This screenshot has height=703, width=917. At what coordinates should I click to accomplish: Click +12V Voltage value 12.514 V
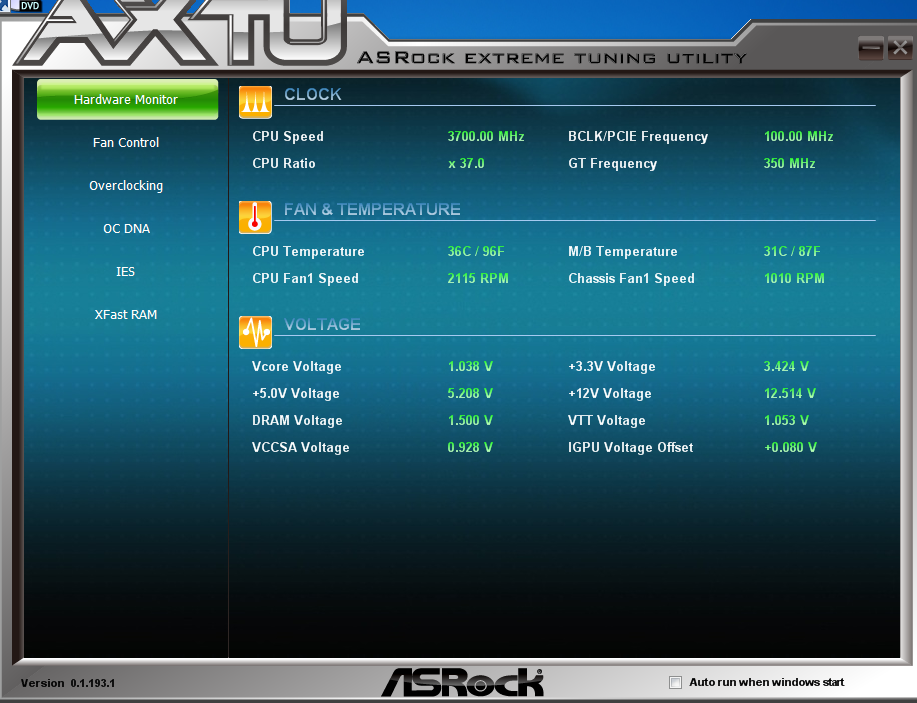tap(790, 393)
